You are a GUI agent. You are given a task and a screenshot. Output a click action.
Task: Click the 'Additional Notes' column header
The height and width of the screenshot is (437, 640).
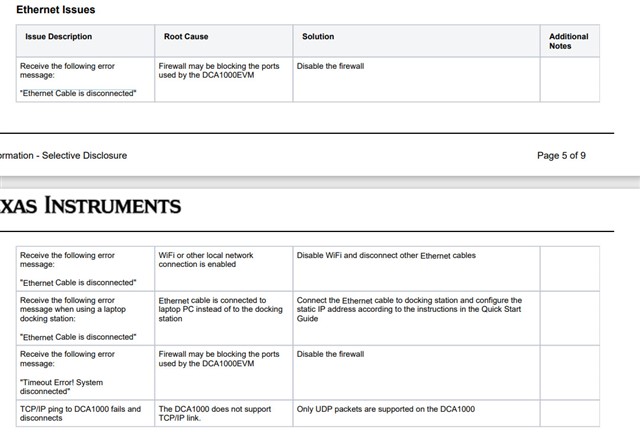[569, 41]
